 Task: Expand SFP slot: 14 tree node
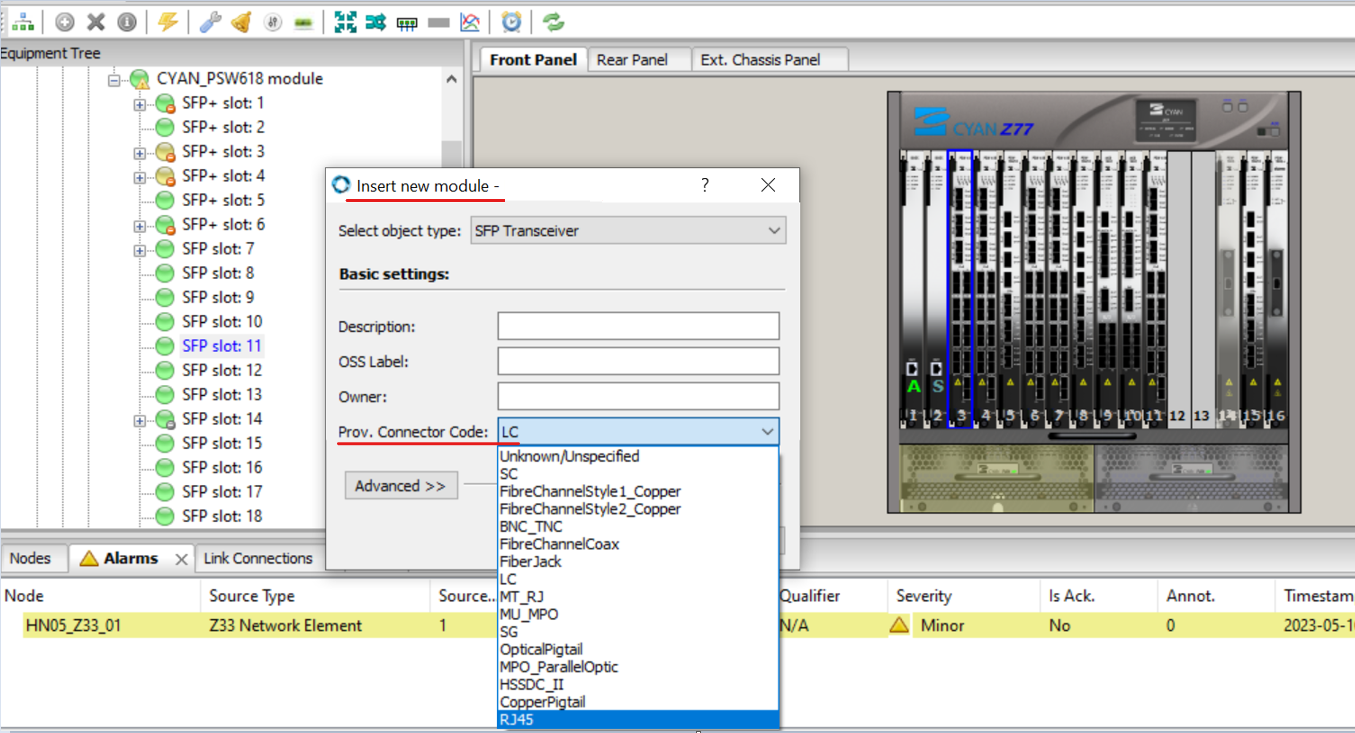[x=139, y=419]
